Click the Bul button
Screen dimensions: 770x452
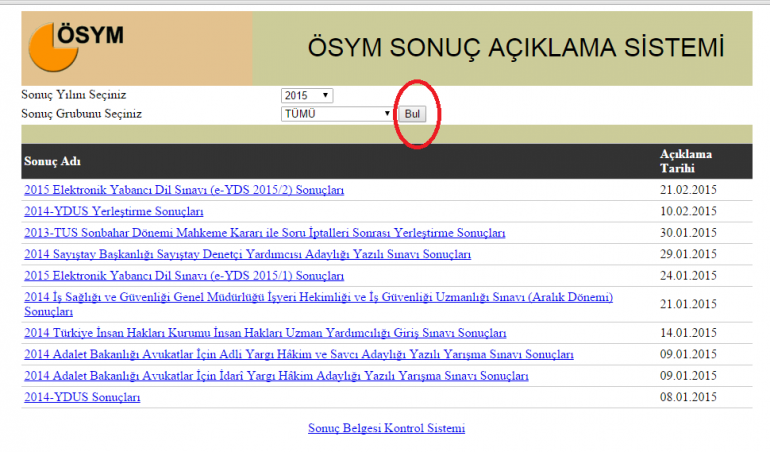[412, 114]
